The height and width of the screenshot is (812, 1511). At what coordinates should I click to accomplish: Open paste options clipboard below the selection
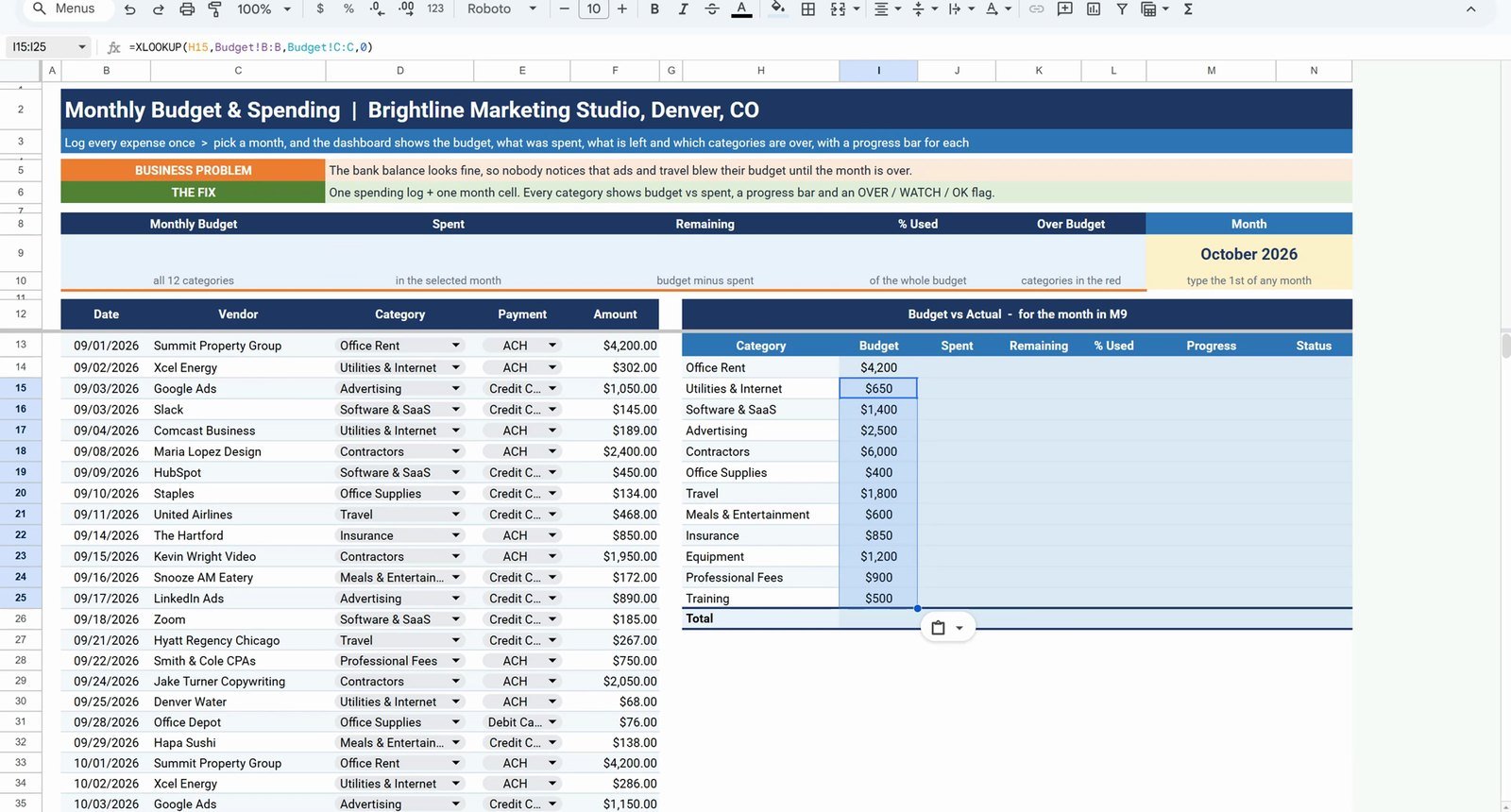tap(947, 628)
